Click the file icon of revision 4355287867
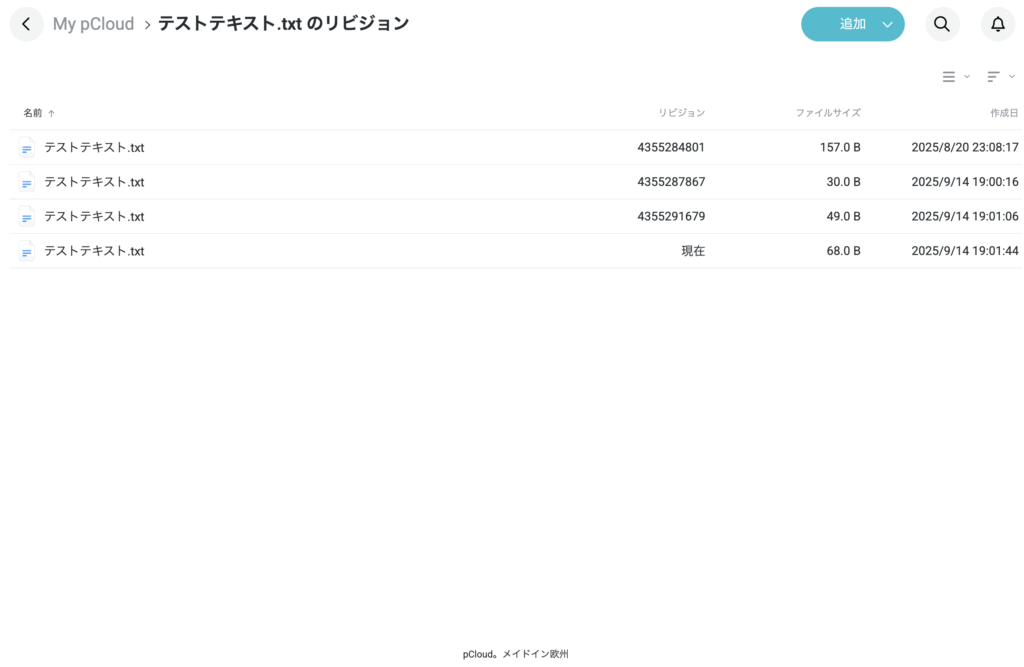The height and width of the screenshot is (667, 1024). pyautogui.click(x=26, y=182)
